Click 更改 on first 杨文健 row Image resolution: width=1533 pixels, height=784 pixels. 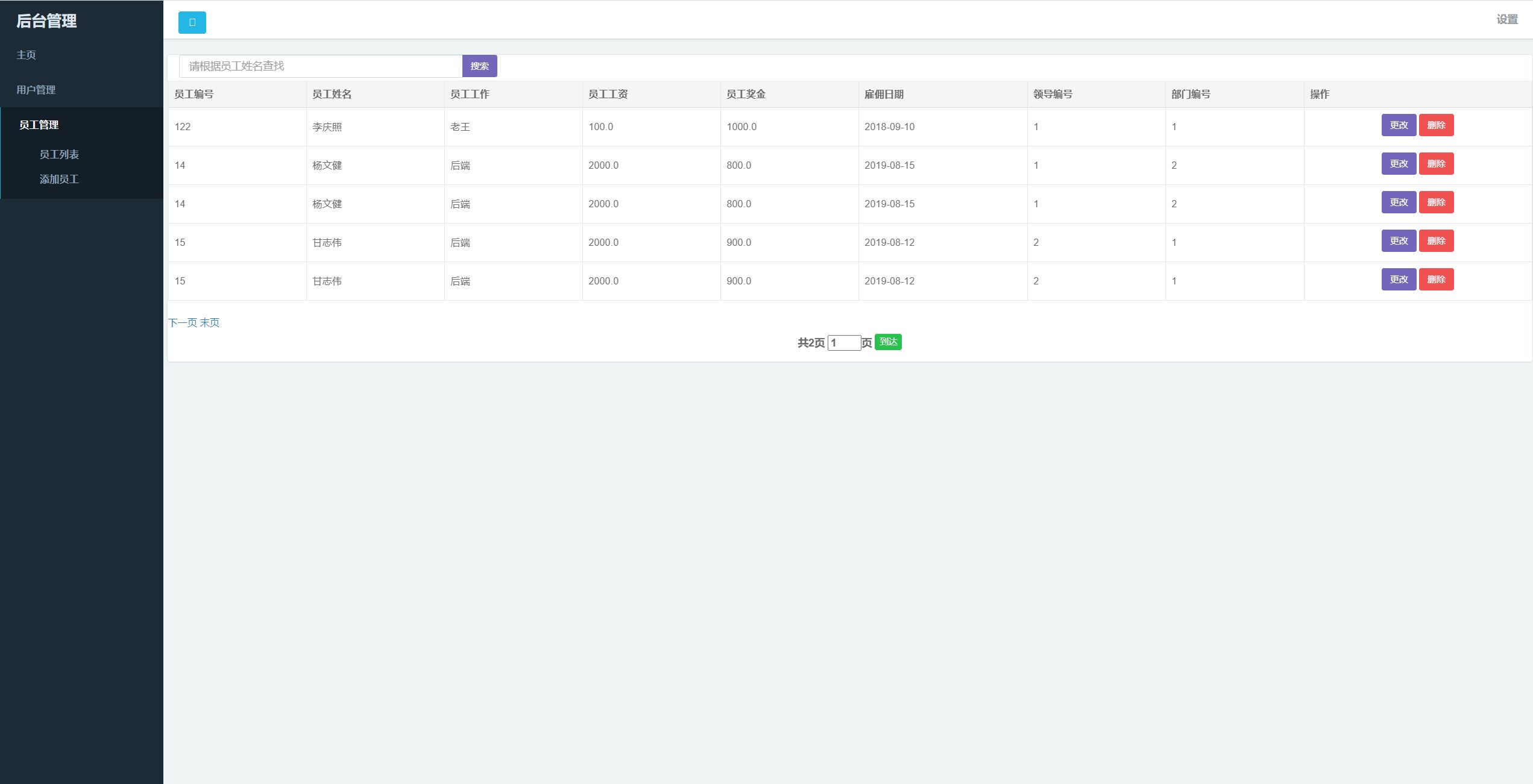pyautogui.click(x=1398, y=164)
